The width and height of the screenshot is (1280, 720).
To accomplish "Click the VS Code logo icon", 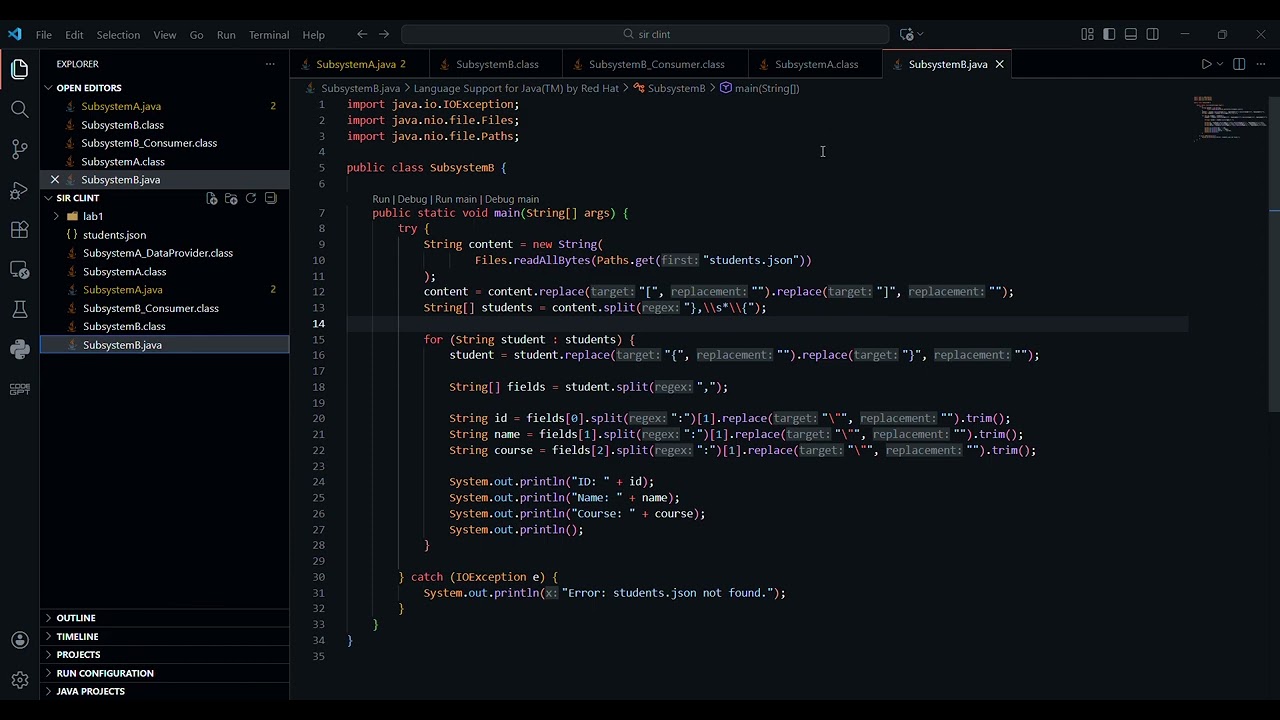I will click(x=14, y=34).
